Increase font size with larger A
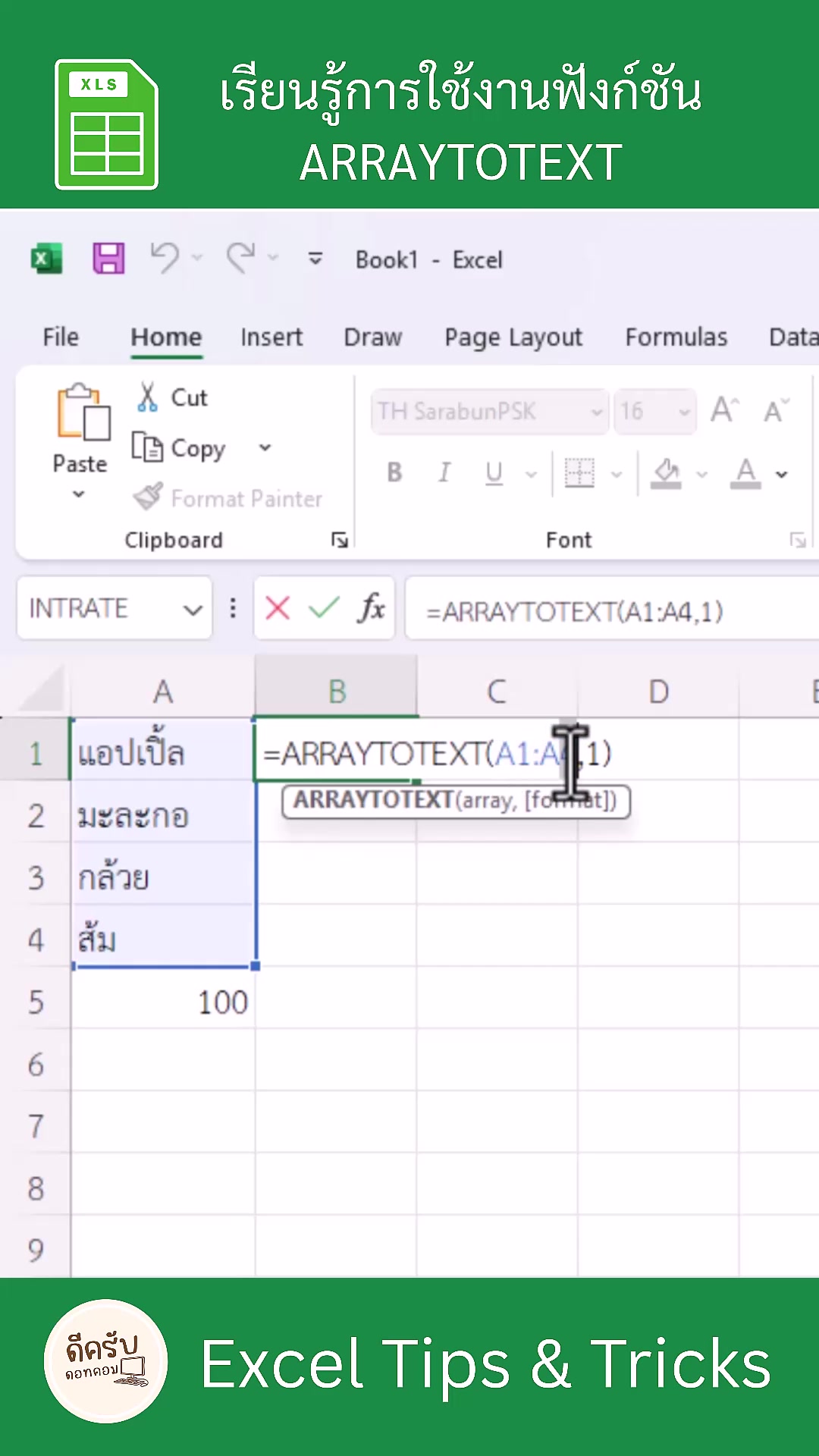 click(x=724, y=410)
